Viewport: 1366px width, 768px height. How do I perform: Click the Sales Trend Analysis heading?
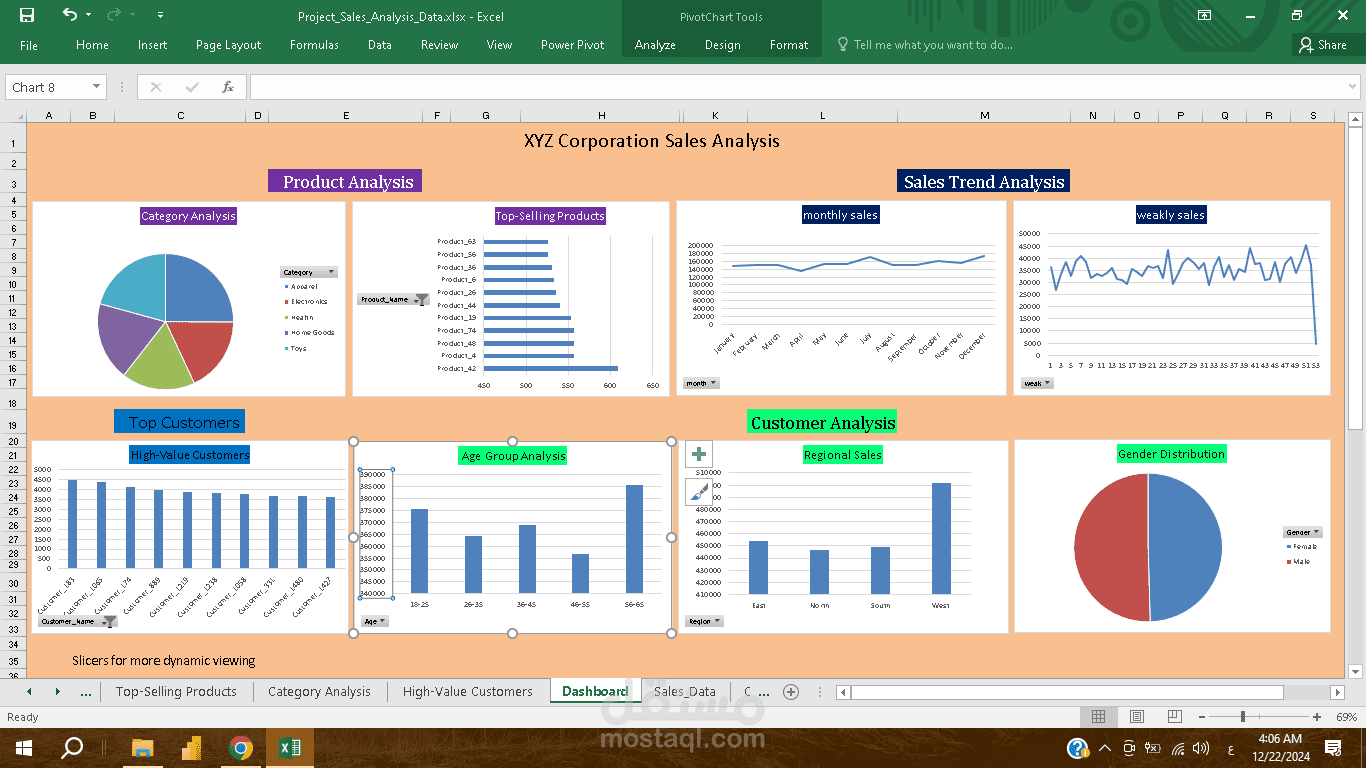(x=984, y=181)
